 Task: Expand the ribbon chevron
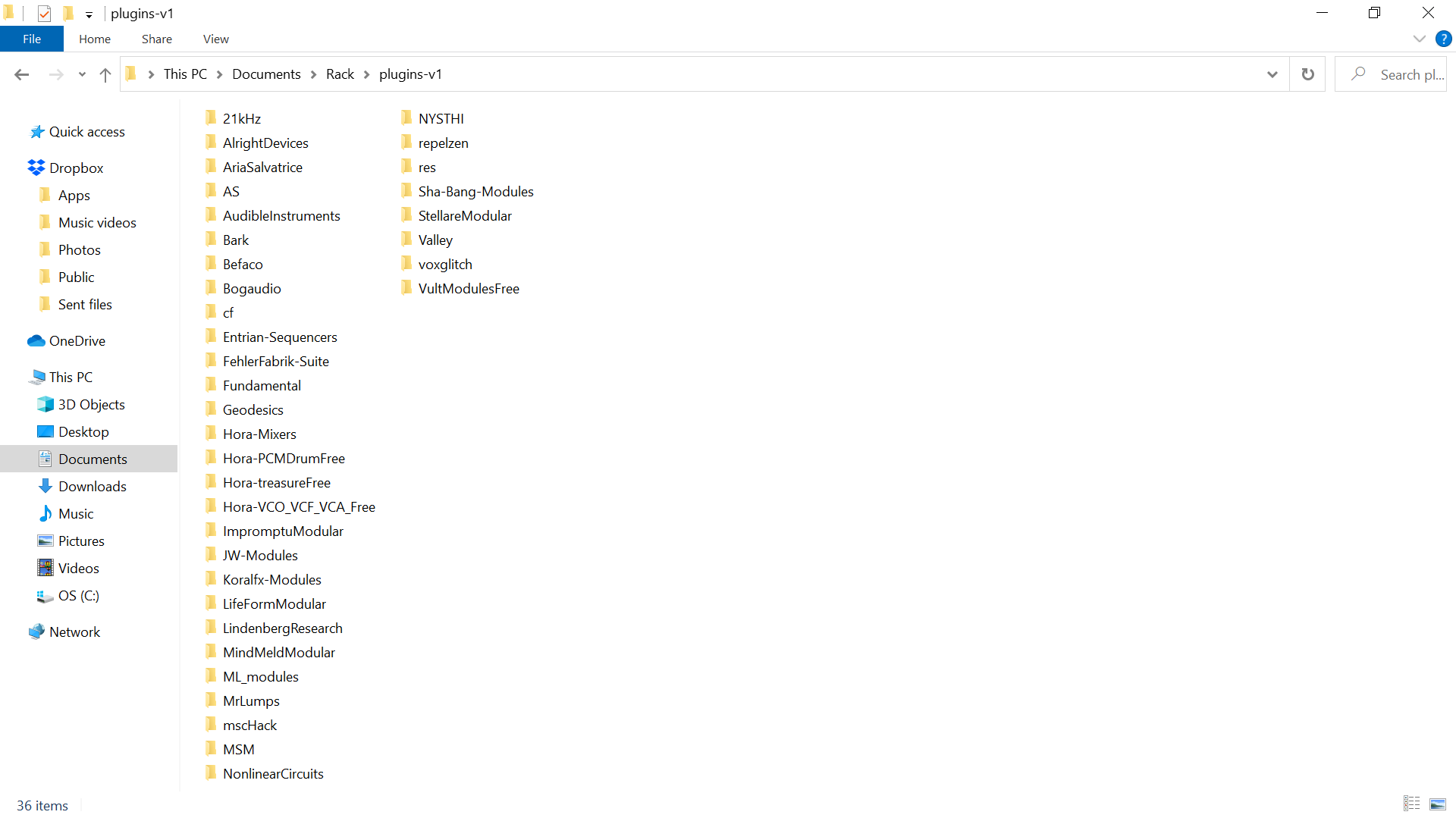[1420, 39]
